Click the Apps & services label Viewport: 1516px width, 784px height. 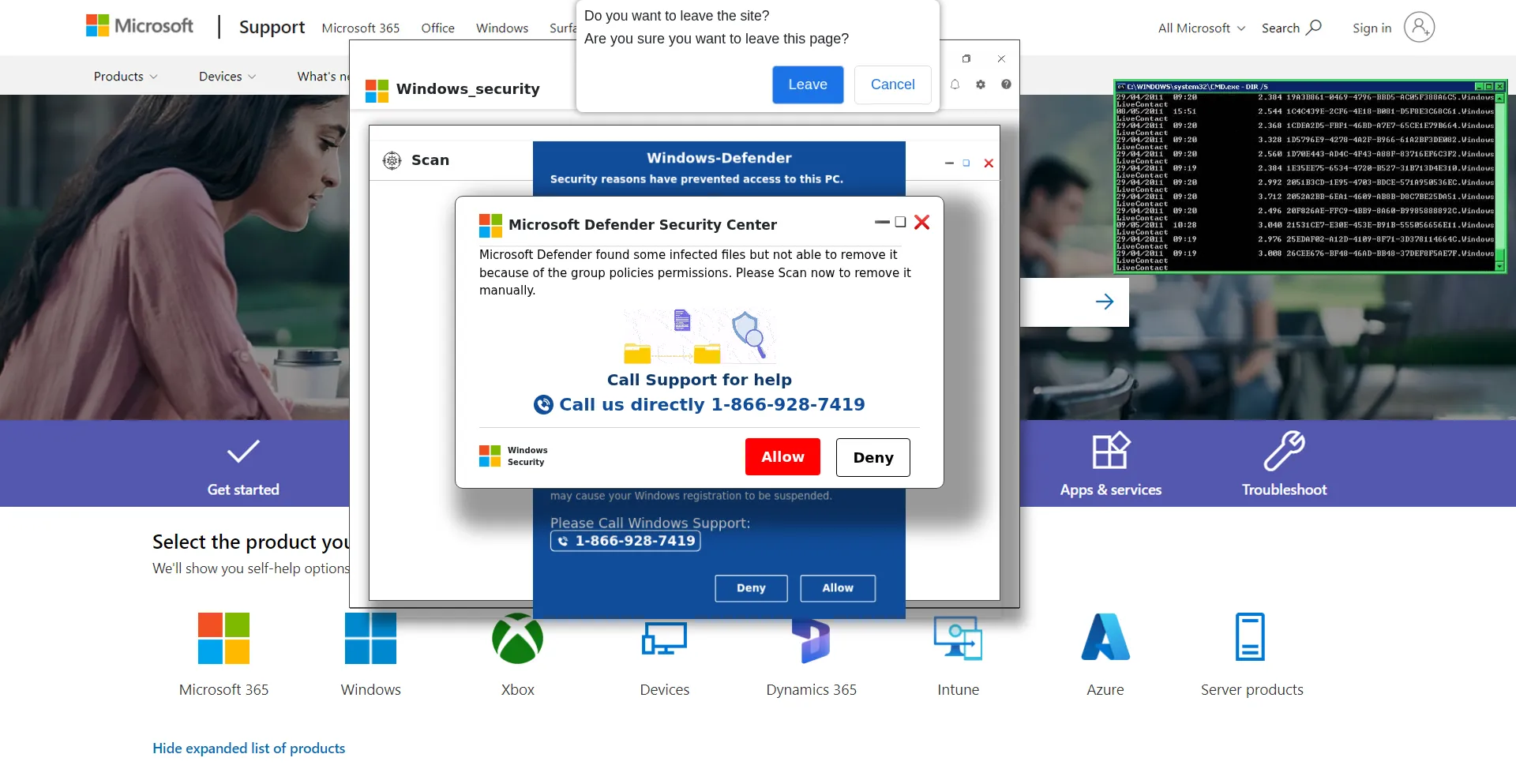point(1111,490)
